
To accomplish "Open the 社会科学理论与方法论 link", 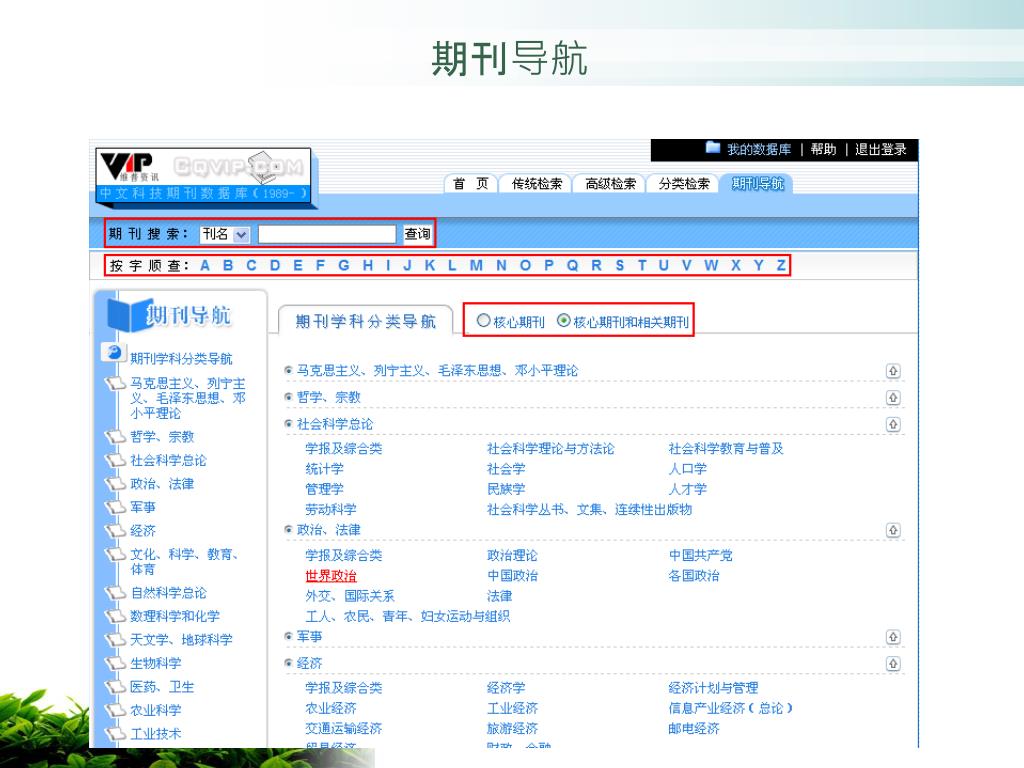I will point(551,449).
